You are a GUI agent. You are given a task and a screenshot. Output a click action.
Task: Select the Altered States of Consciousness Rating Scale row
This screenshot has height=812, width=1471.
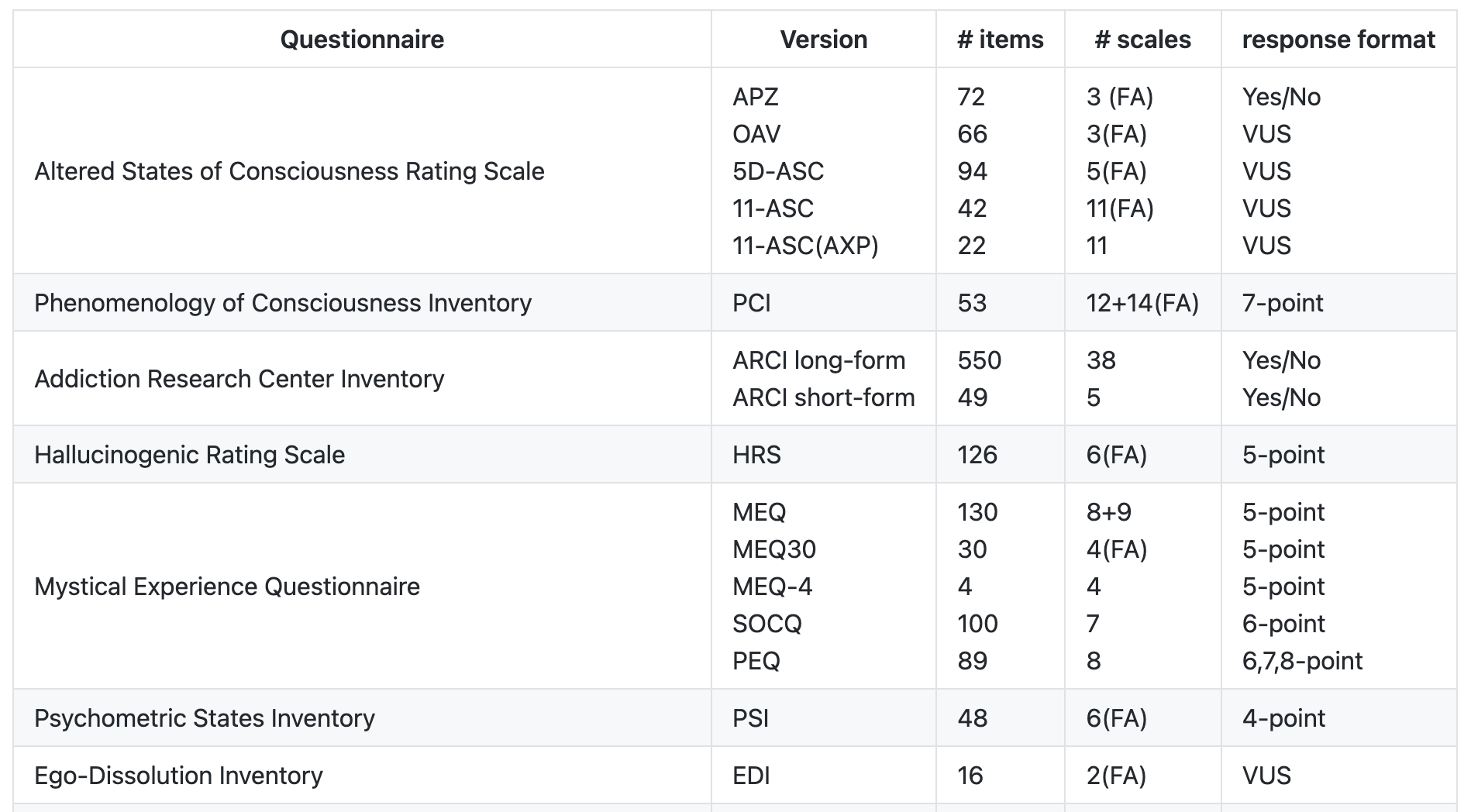click(289, 171)
